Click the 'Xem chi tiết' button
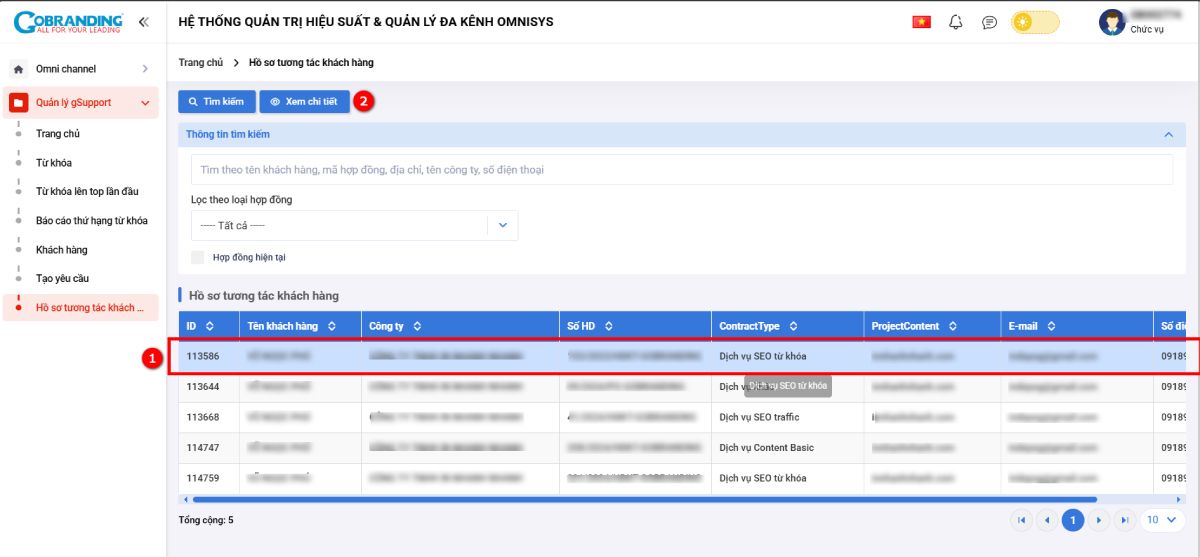The width and height of the screenshot is (1200, 557). [305, 102]
